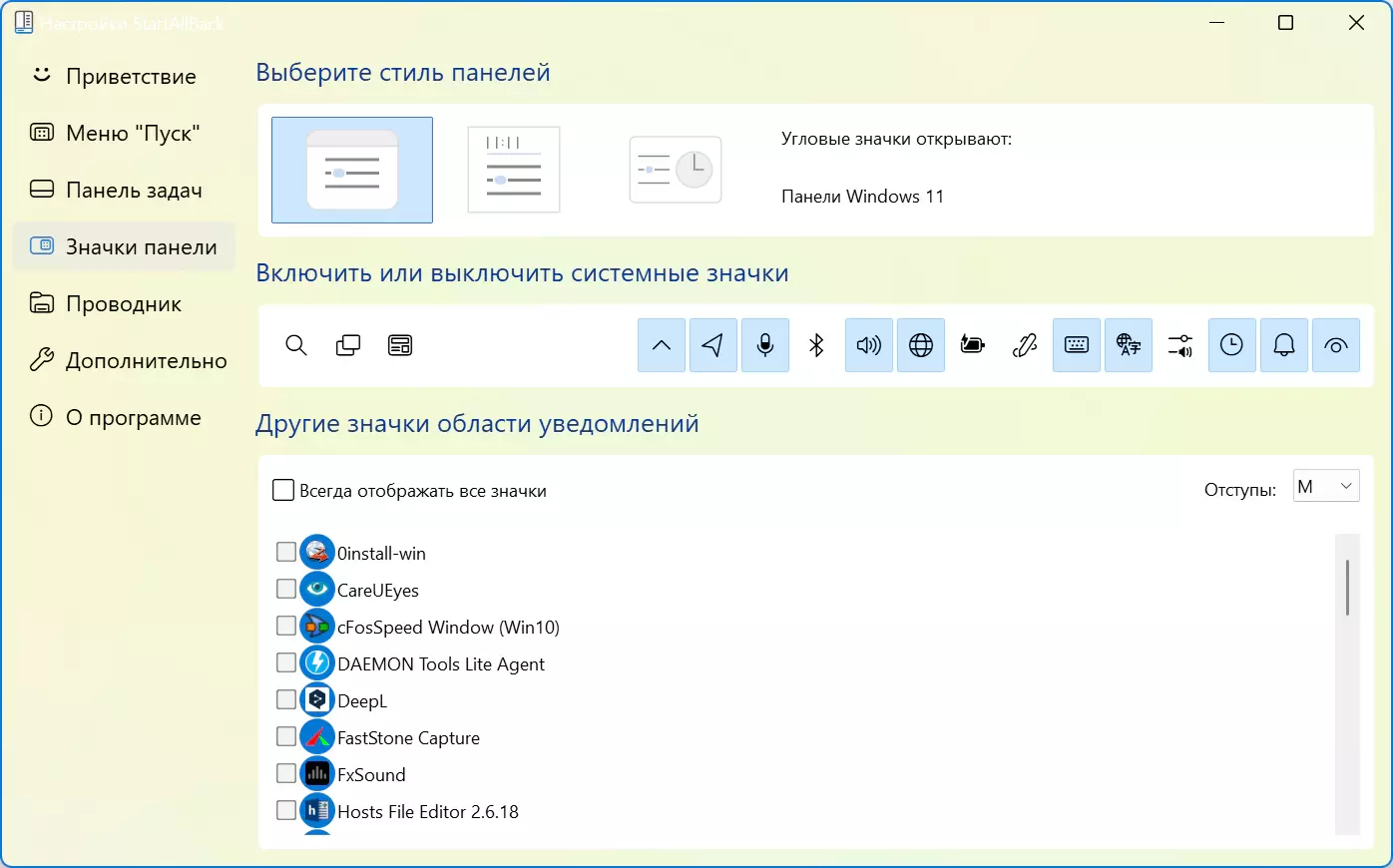The width and height of the screenshot is (1393, 868).
Task: Select the first highlighted panel style thumbnail
Action: [352, 170]
